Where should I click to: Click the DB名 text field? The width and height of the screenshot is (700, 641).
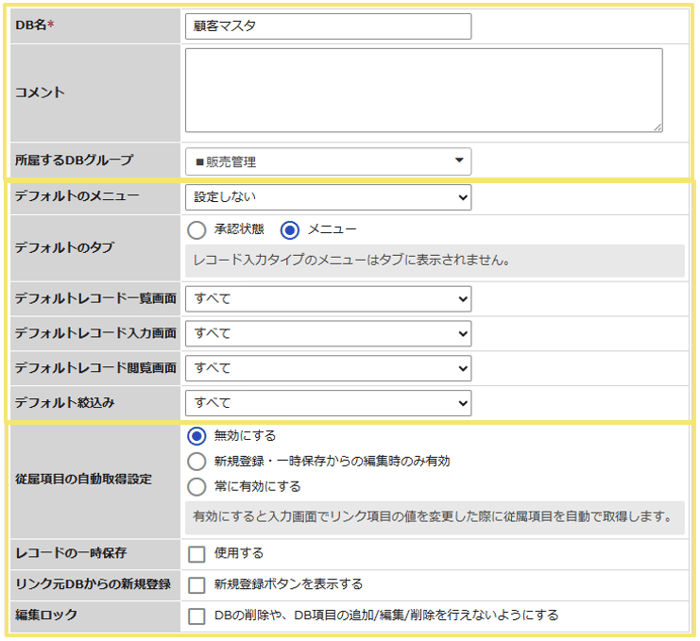coord(328,26)
